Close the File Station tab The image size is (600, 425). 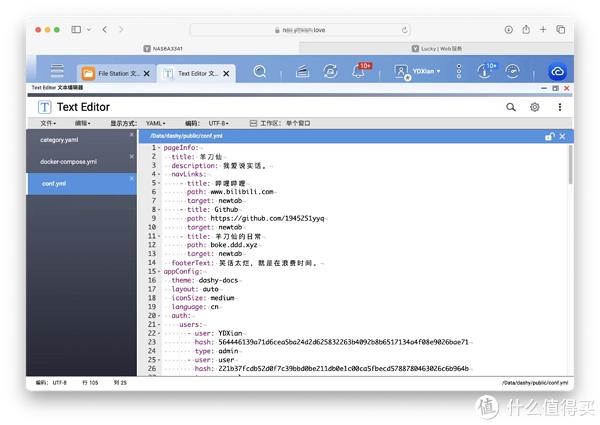click(x=147, y=73)
